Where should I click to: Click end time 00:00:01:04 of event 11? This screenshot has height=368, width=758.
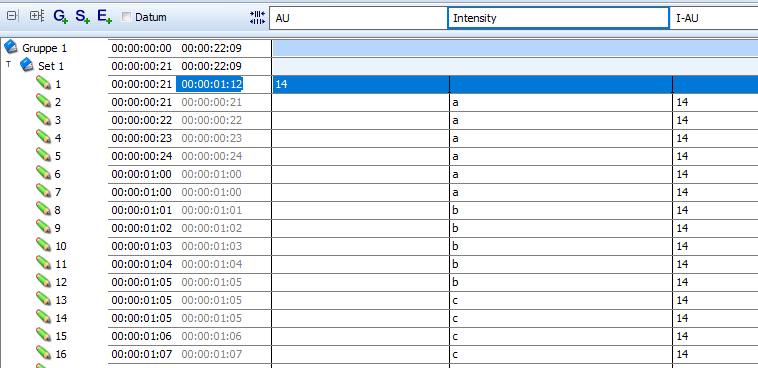[x=211, y=264]
